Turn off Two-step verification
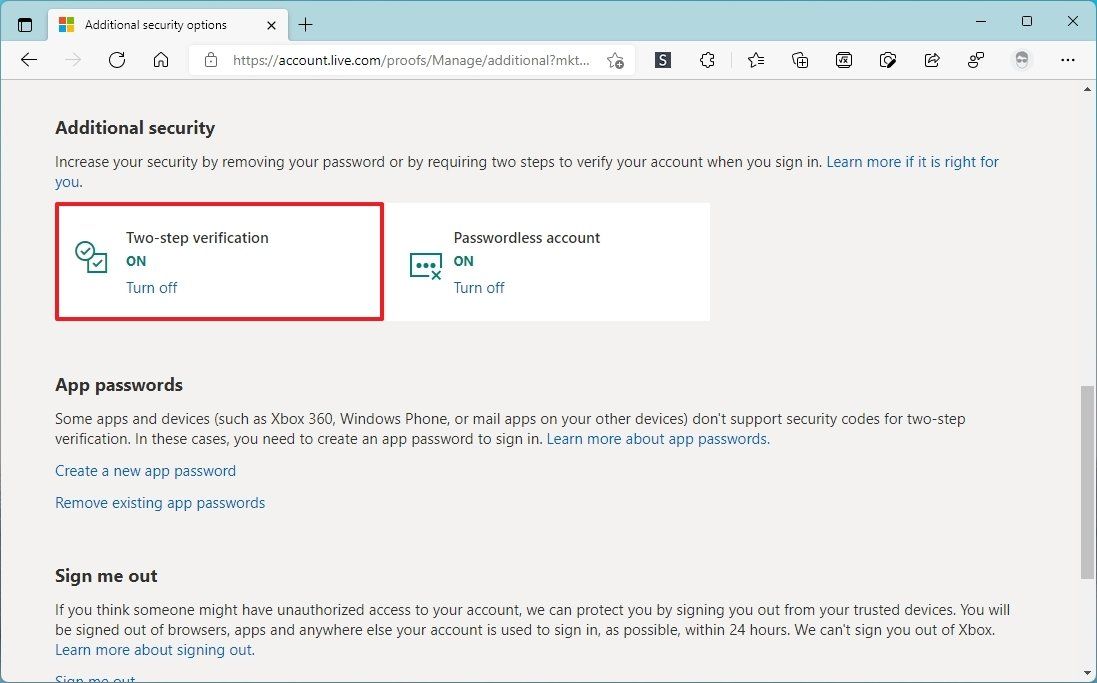This screenshot has width=1097, height=683. [151, 287]
